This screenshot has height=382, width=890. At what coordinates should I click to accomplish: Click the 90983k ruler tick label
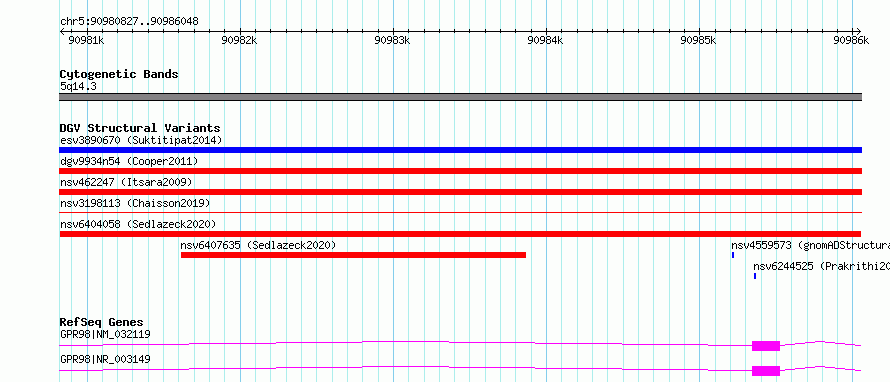pyautogui.click(x=393, y=40)
